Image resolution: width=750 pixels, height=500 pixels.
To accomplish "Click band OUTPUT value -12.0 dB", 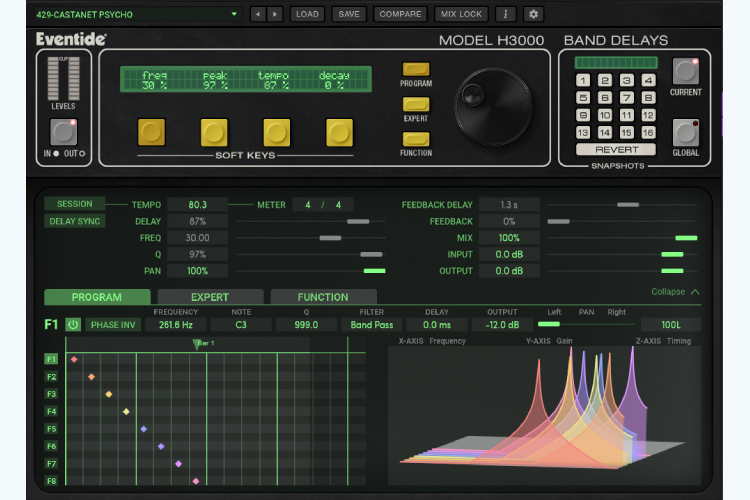I will point(502,325).
